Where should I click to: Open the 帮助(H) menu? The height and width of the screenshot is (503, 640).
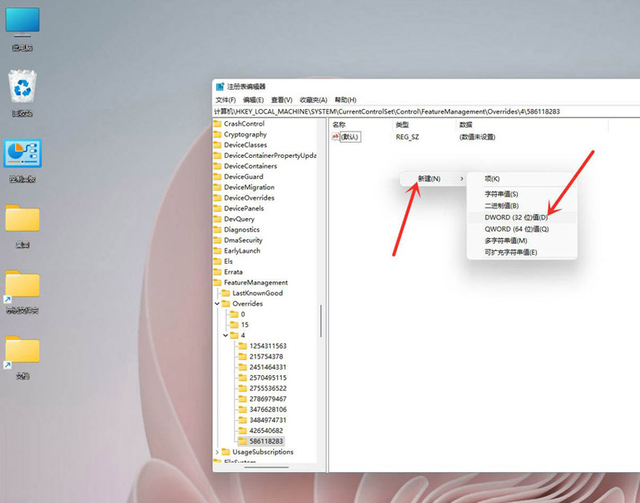coord(346,100)
